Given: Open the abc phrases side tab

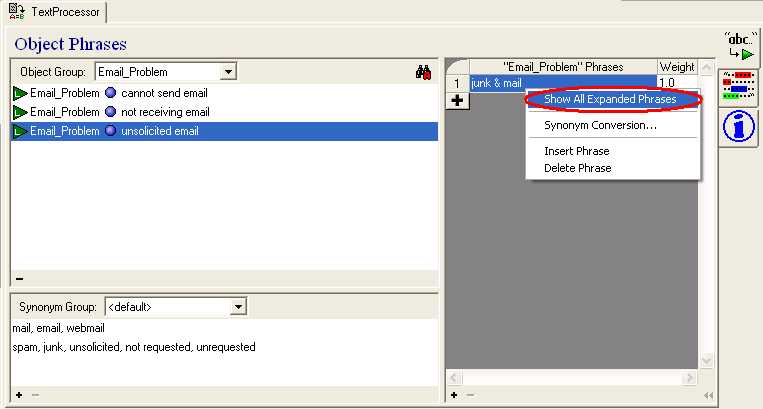Looking at the screenshot, I should pyautogui.click(x=739, y=48).
